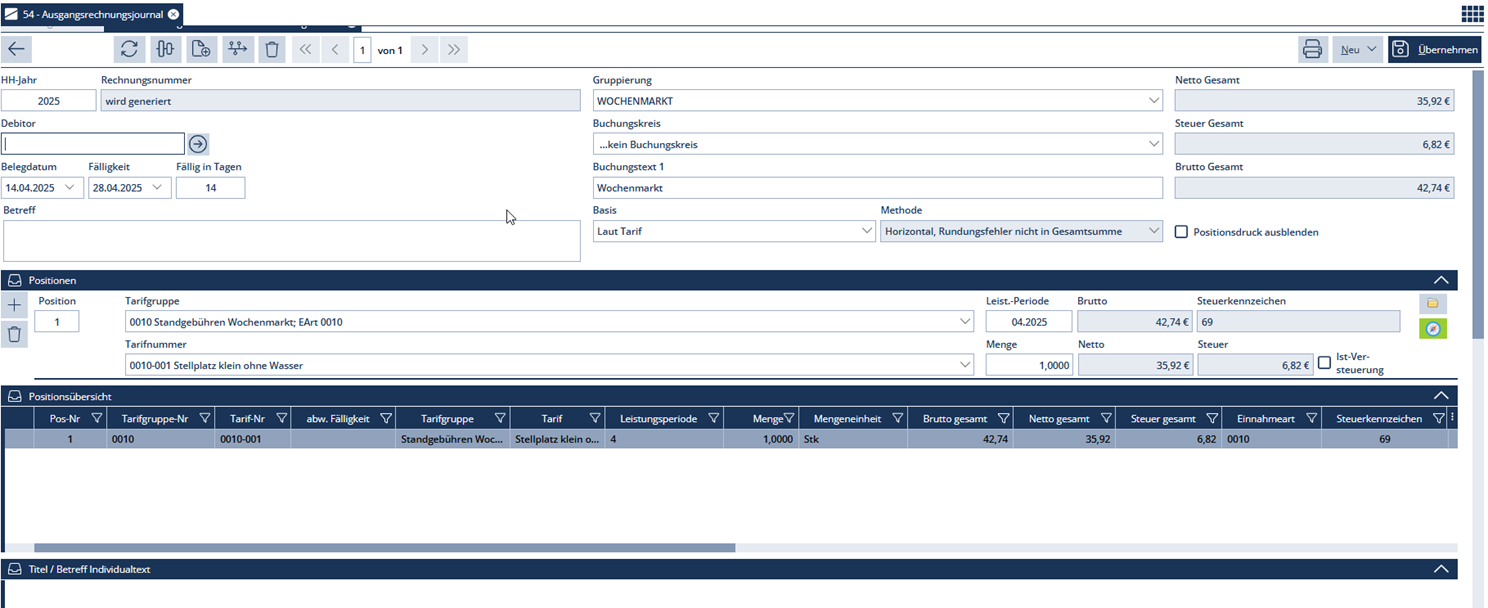
Task: Click the refresh icon in toolbar
Action: [128, 49]
